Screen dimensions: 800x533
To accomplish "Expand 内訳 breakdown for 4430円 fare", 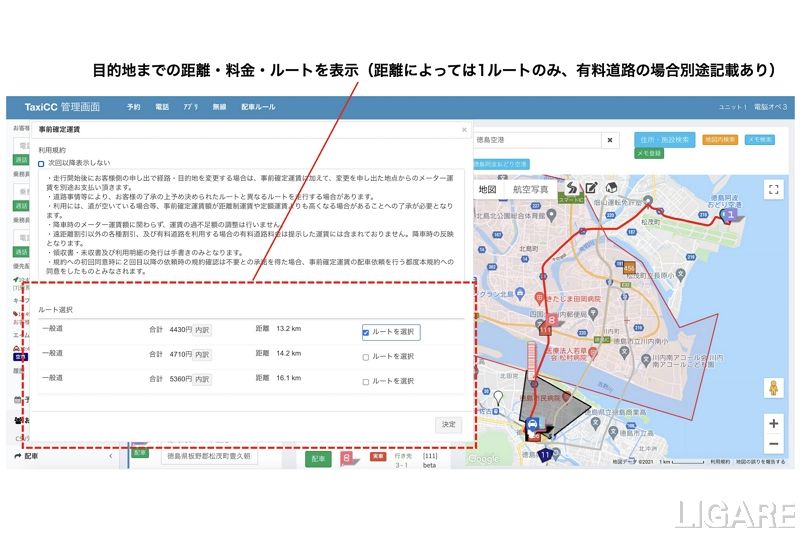I will point(202,328).
